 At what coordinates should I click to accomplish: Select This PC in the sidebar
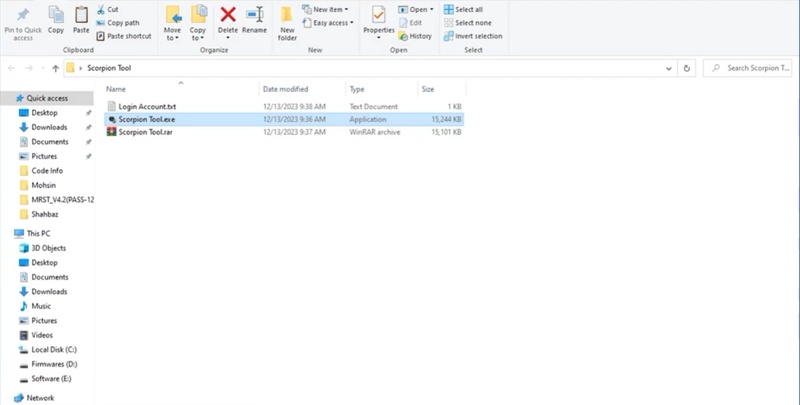point(38,233)
